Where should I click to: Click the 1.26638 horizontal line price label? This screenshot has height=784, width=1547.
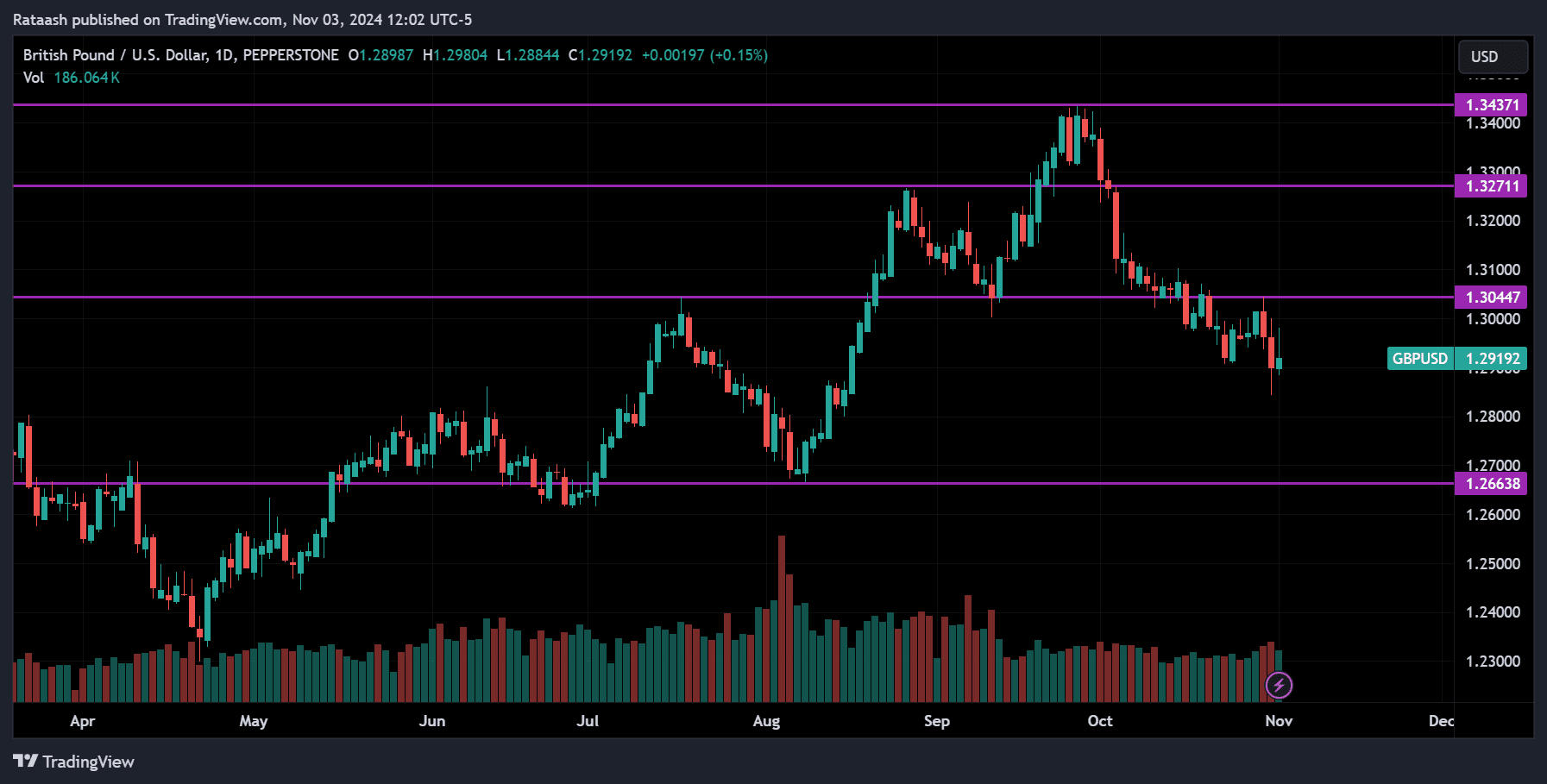(1491, 484)
